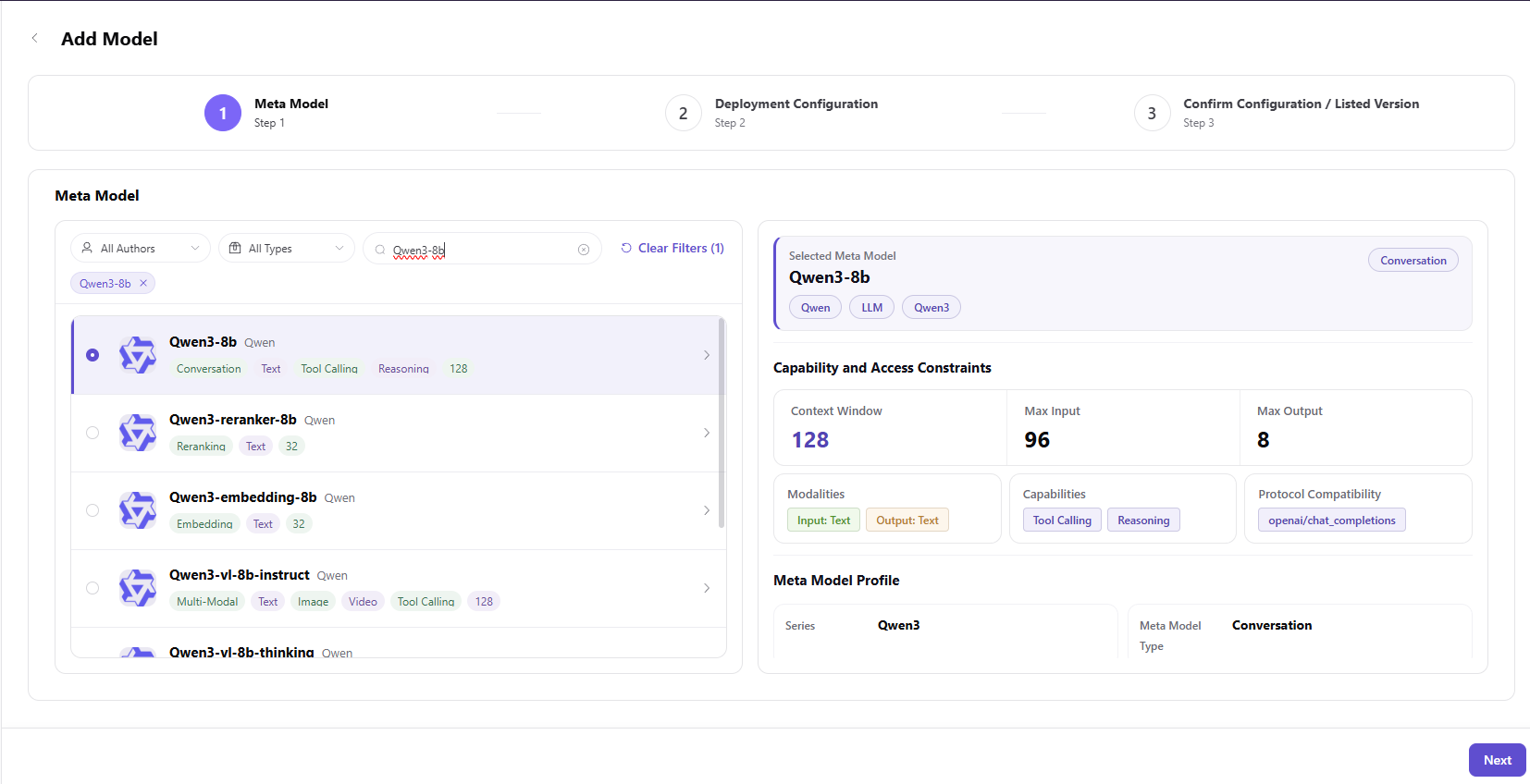The height and width of the screenshot is (784, 1530).
Task: Go back using the arrow beside Add Model
Action: coord(35,38)
